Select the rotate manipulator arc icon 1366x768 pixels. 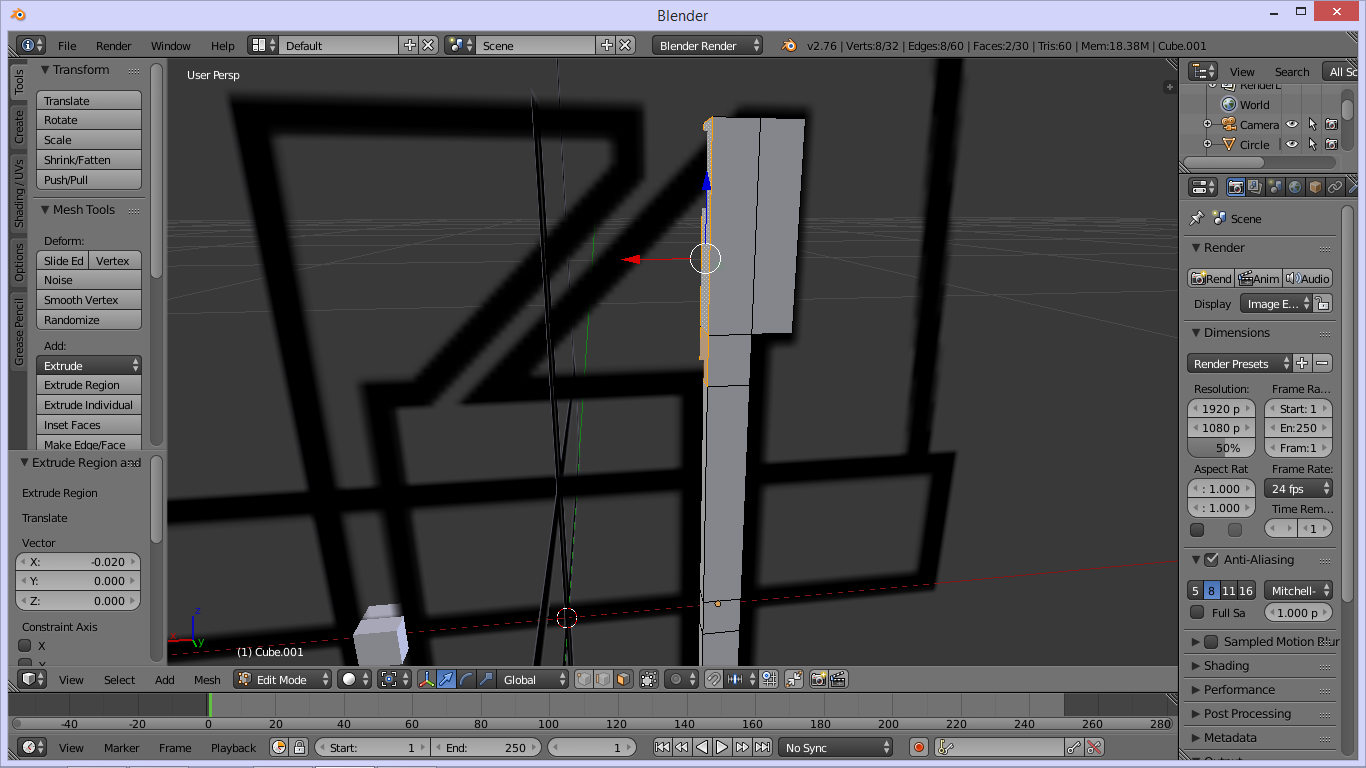(x=466, y=679)
